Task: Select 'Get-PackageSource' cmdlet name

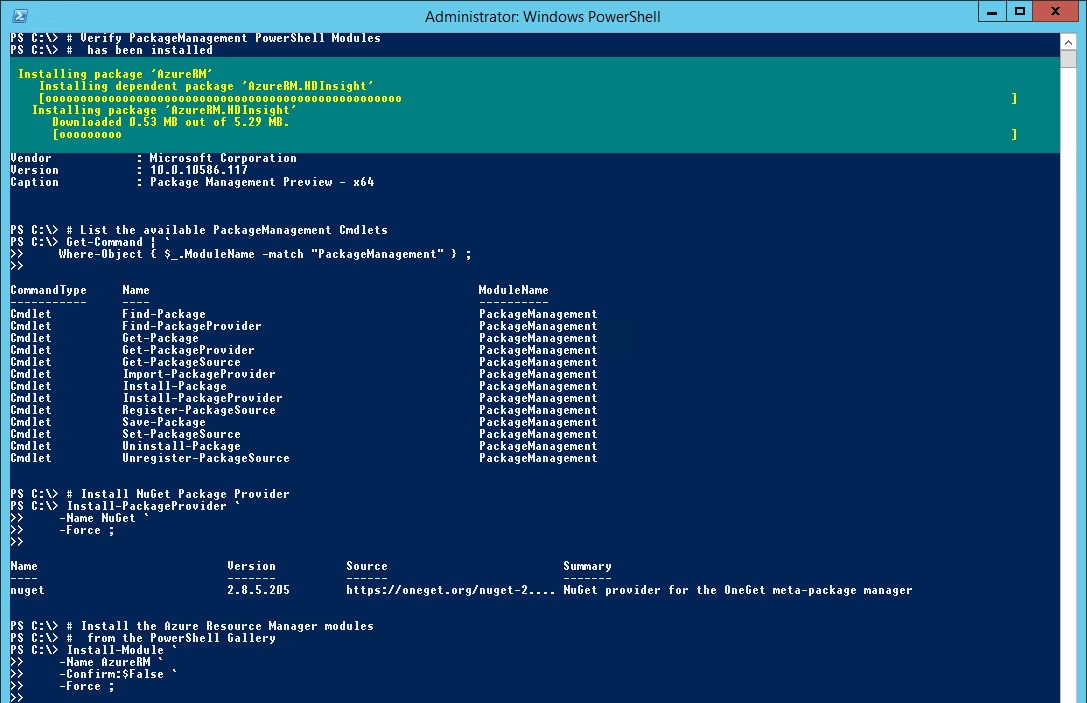Action: point(182,362)
